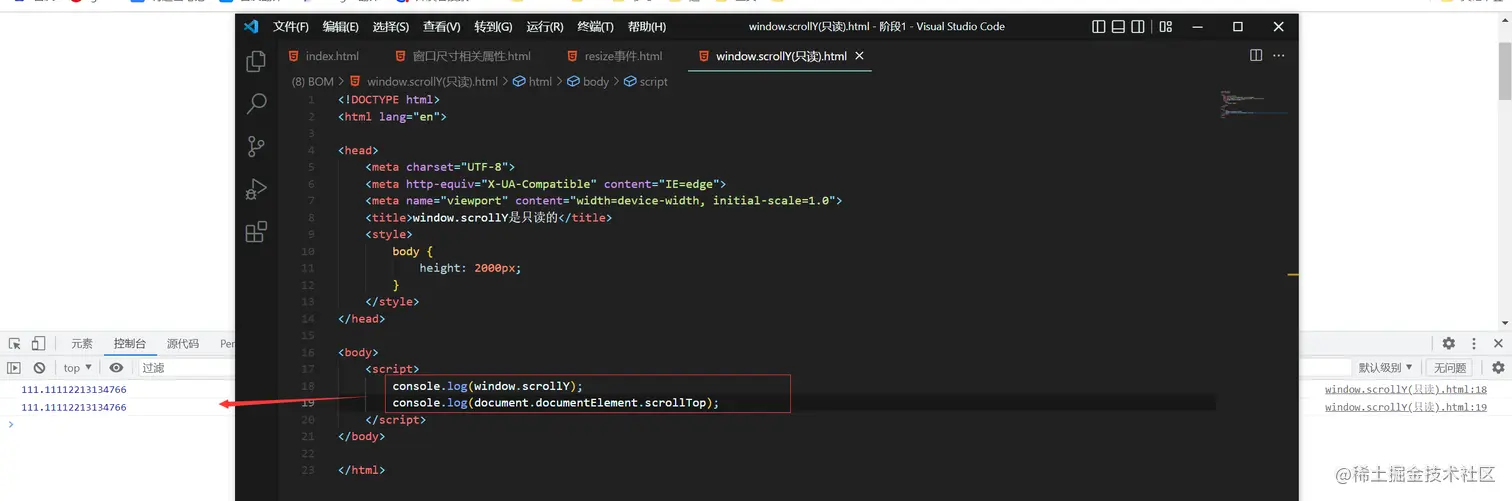Open the Extensions view
This screenshot has height=501, width=1512.
click(x=256, y=232)
